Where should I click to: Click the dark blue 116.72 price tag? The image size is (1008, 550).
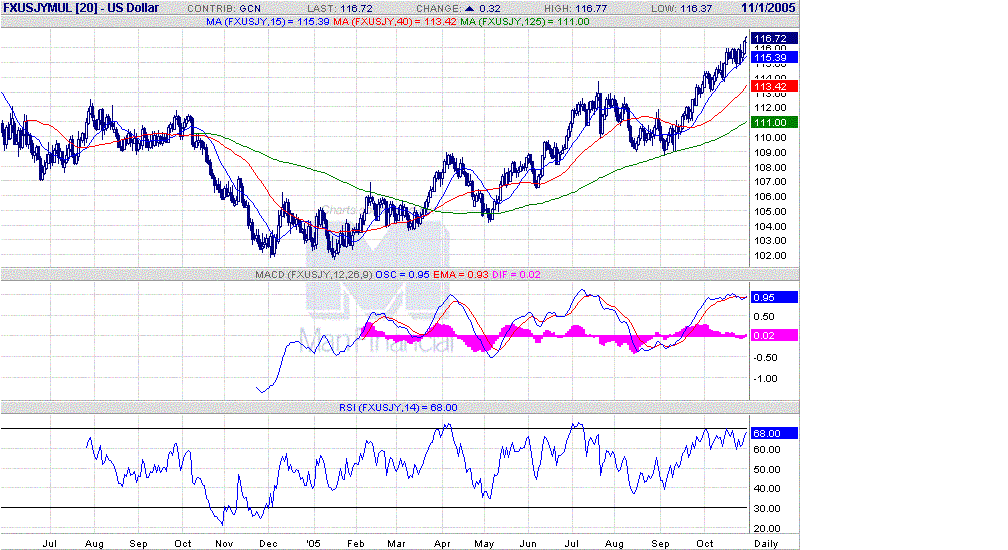tap(774, 39)
